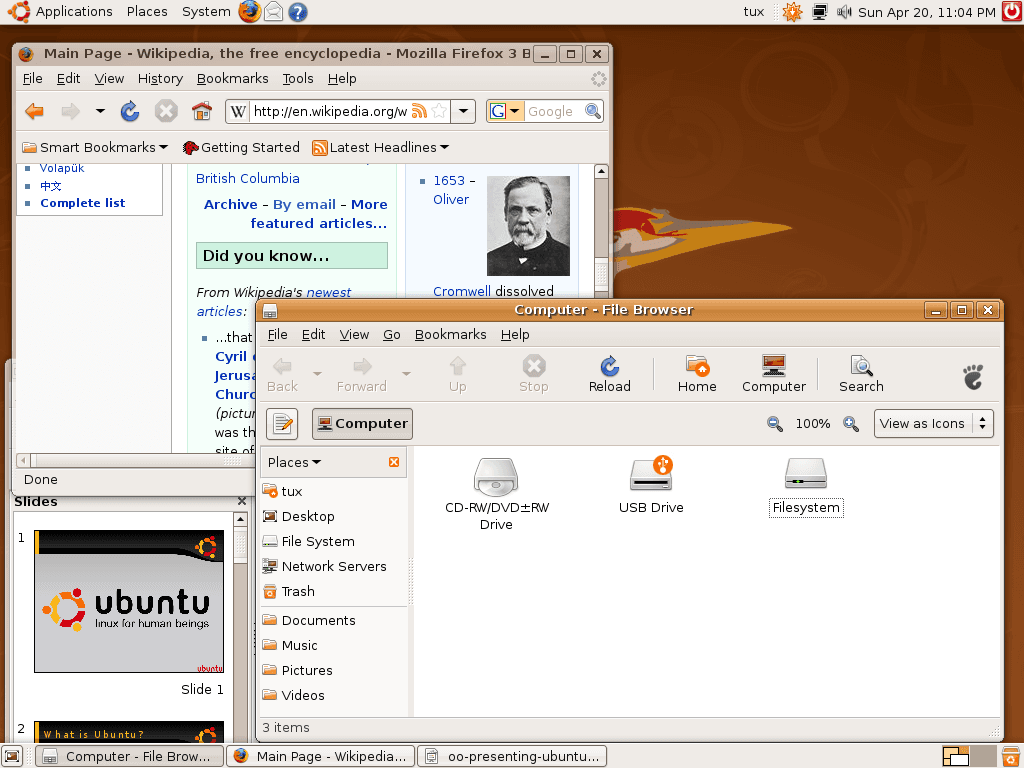Decrease zoom with the minus magnifier
The image size is (1024, 768).
(x=774, y=423)
